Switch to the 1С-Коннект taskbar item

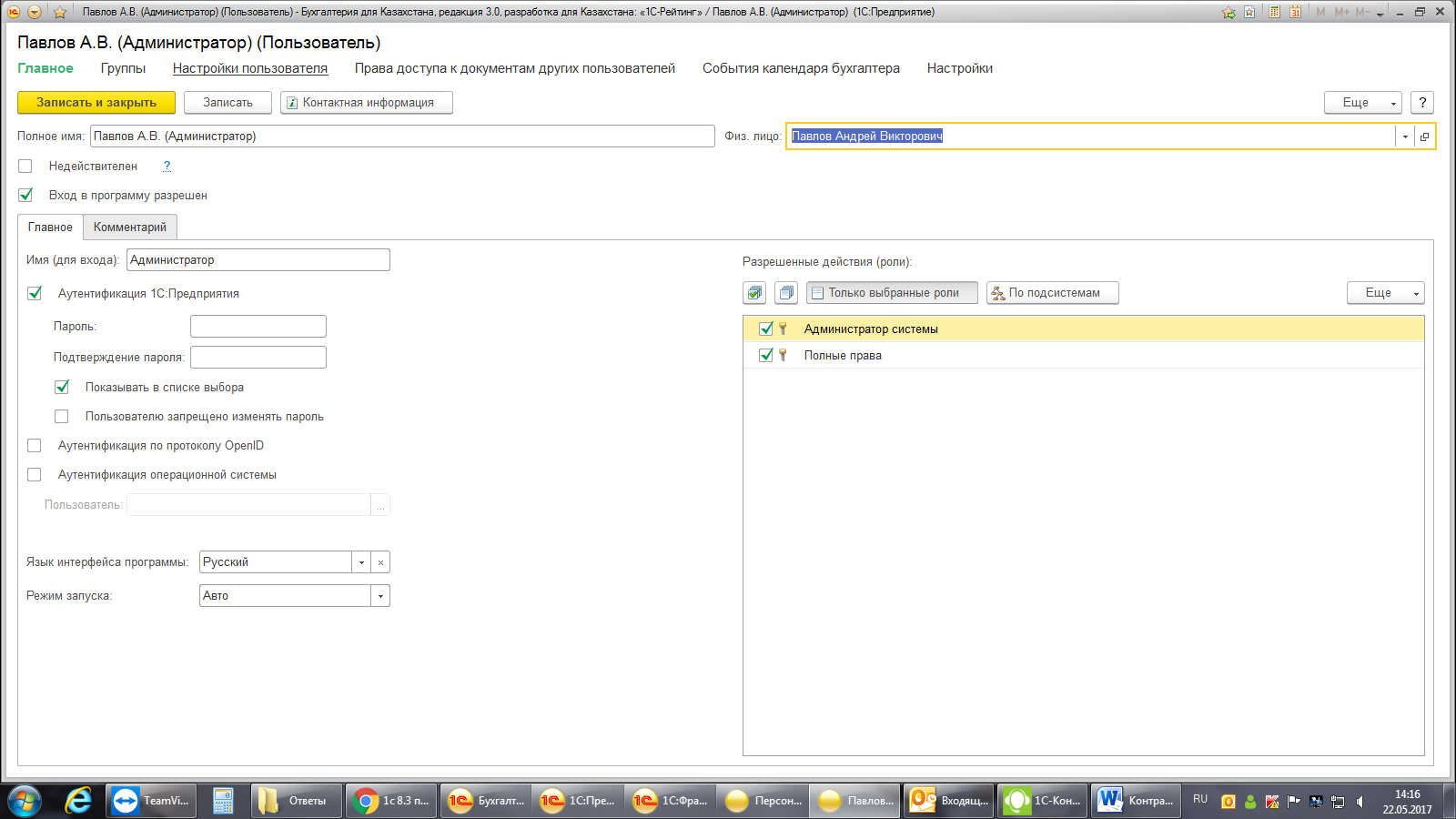pyautogui.click(x=1043, y=801)
